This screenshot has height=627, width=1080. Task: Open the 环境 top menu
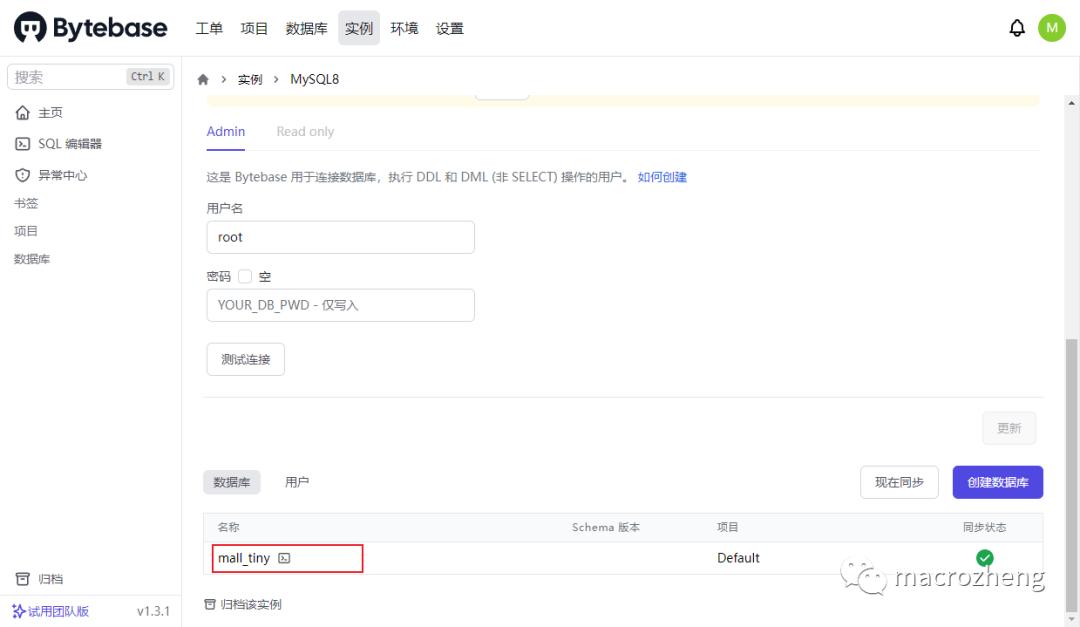click(x=404, y=29)
